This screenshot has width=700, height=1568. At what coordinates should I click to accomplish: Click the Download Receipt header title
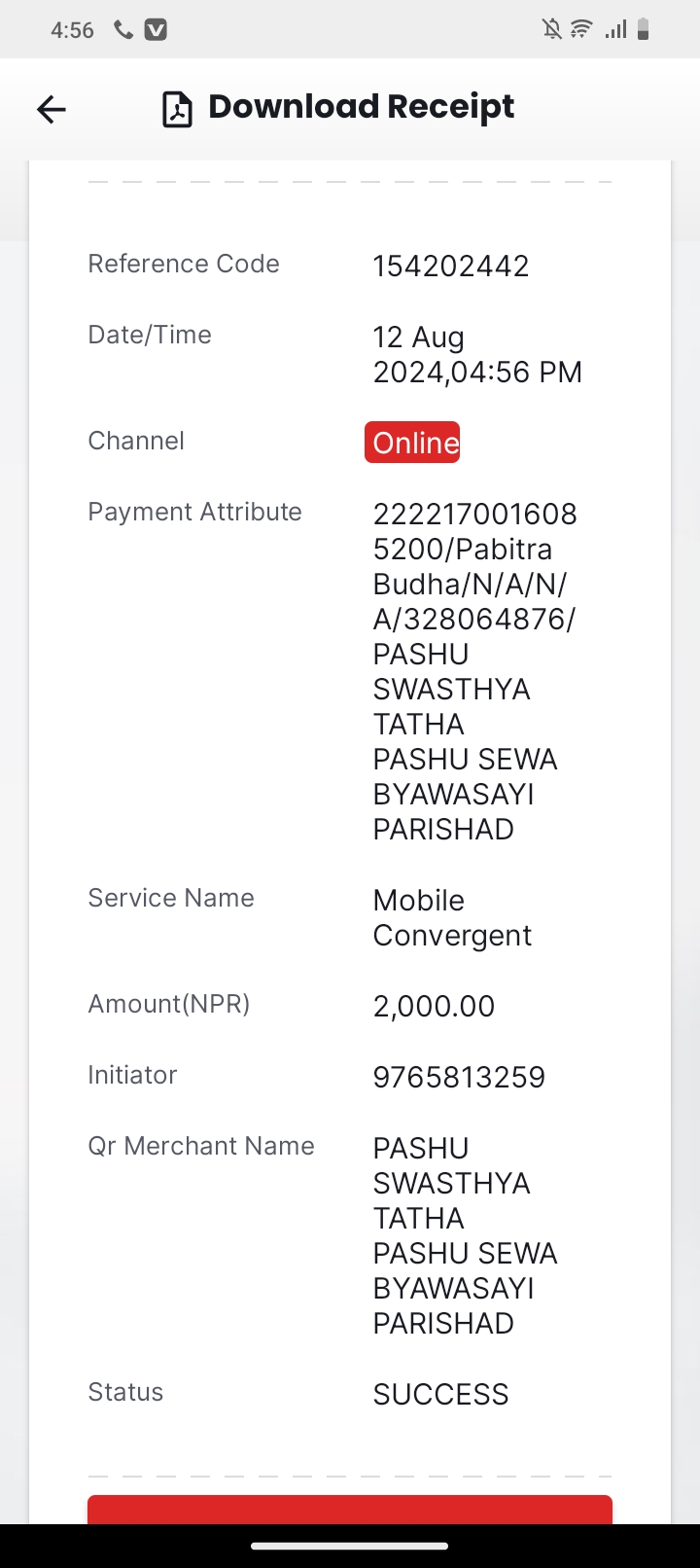pyautogui.click(x=362, y=107)
